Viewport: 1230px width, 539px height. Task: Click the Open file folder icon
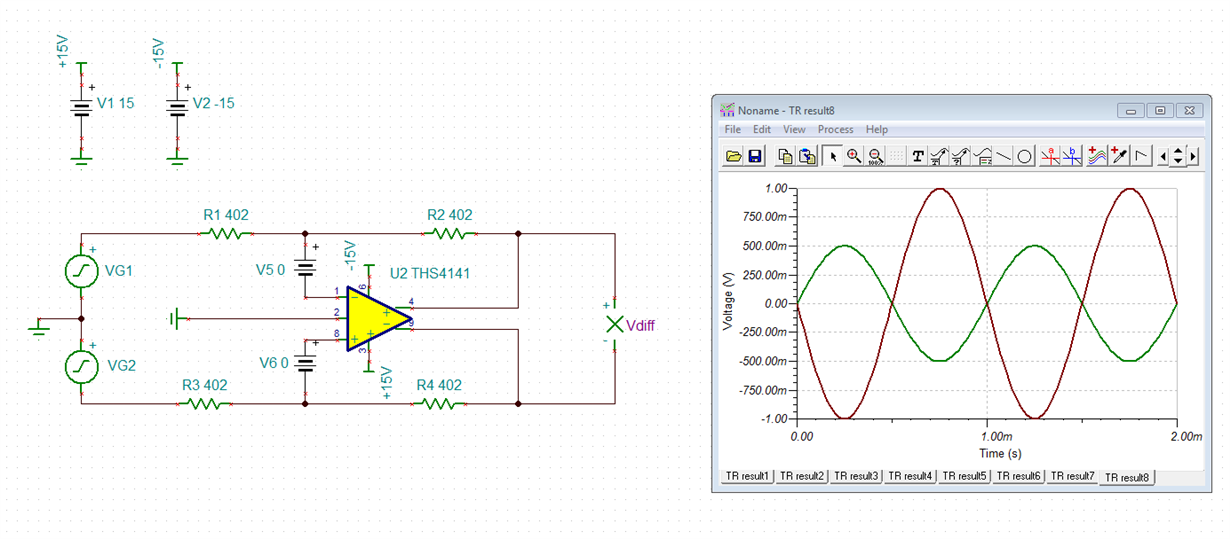[x=734, y=156]
